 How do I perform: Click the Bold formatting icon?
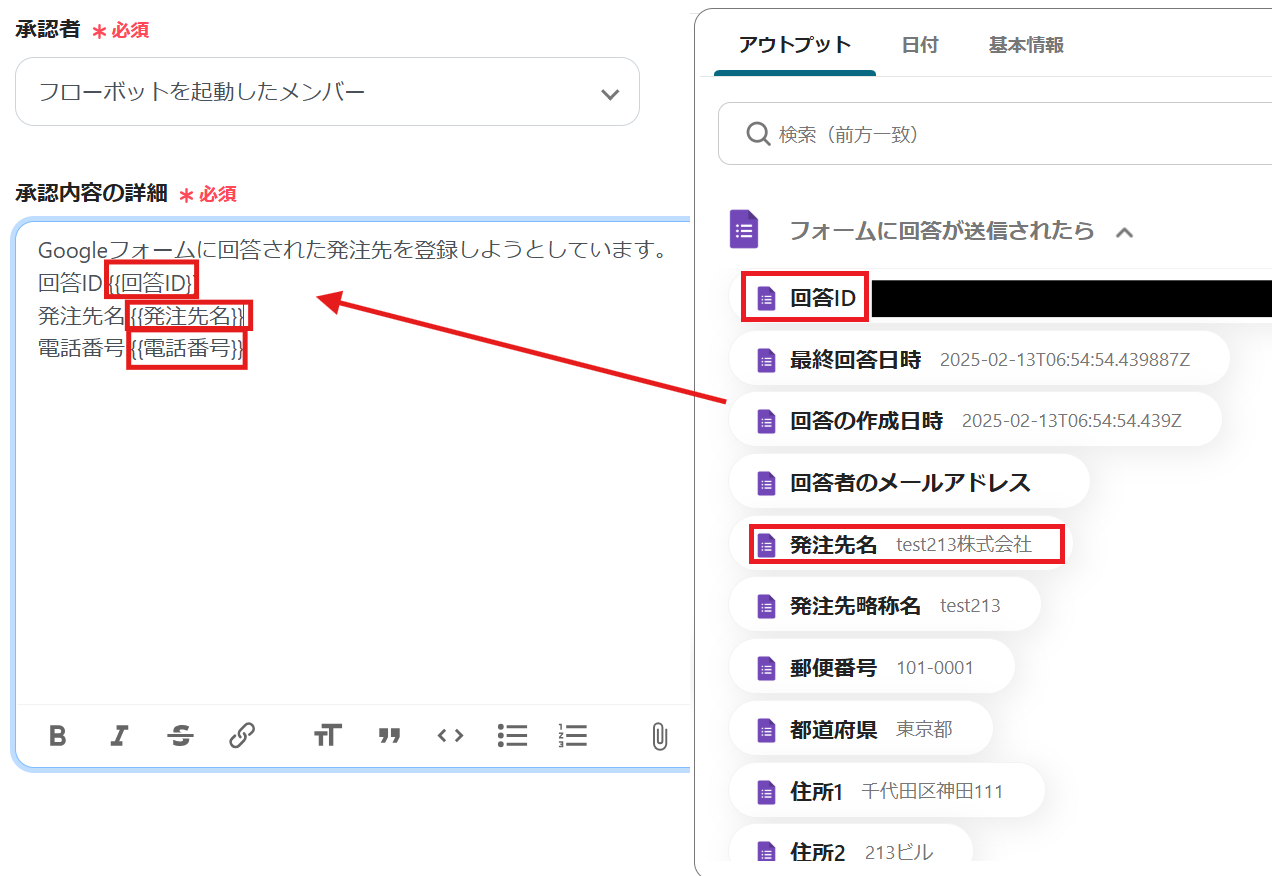58,736
